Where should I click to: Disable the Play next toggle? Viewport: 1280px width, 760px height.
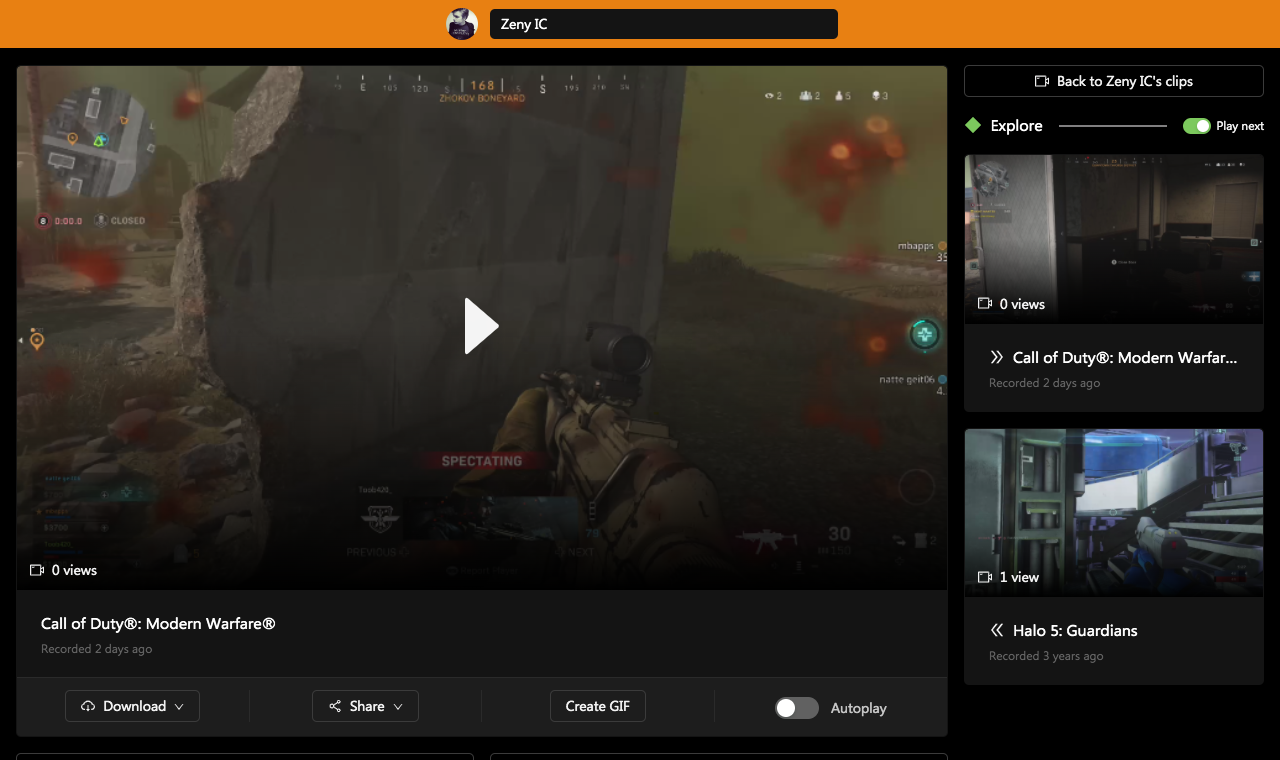(x=1197, y=126)
